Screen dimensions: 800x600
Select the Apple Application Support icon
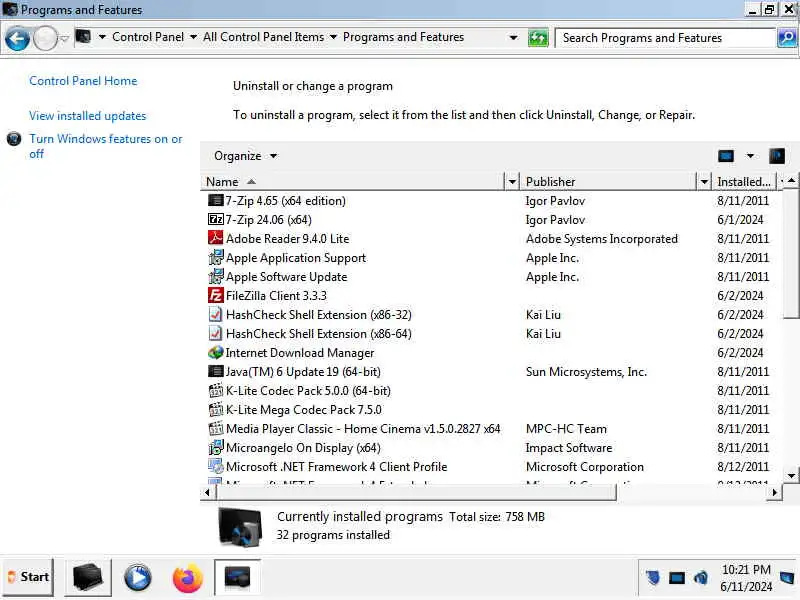(216, 258)
